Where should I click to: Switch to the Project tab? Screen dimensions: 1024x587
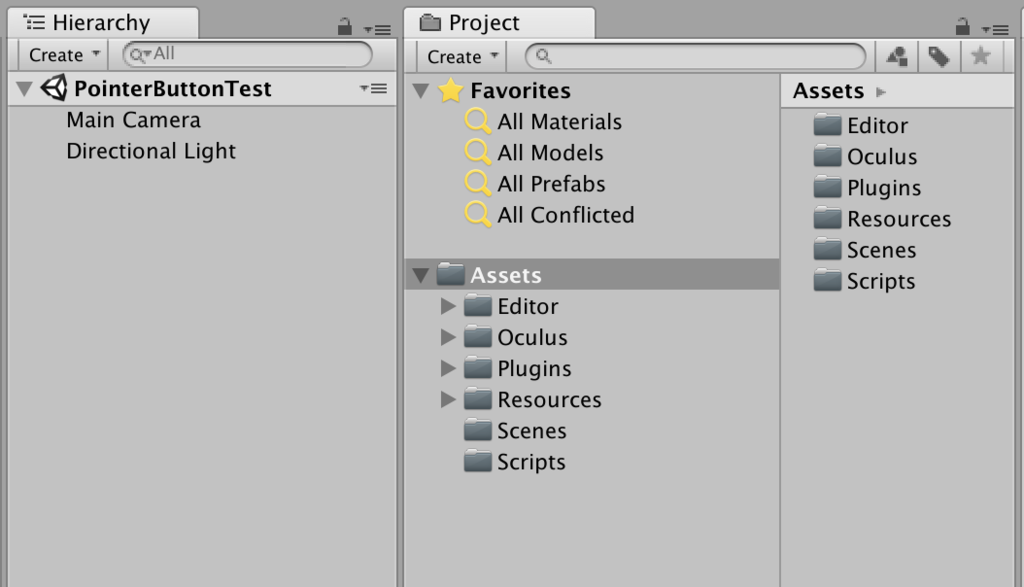pyautogui.click(x=484, y=23)
